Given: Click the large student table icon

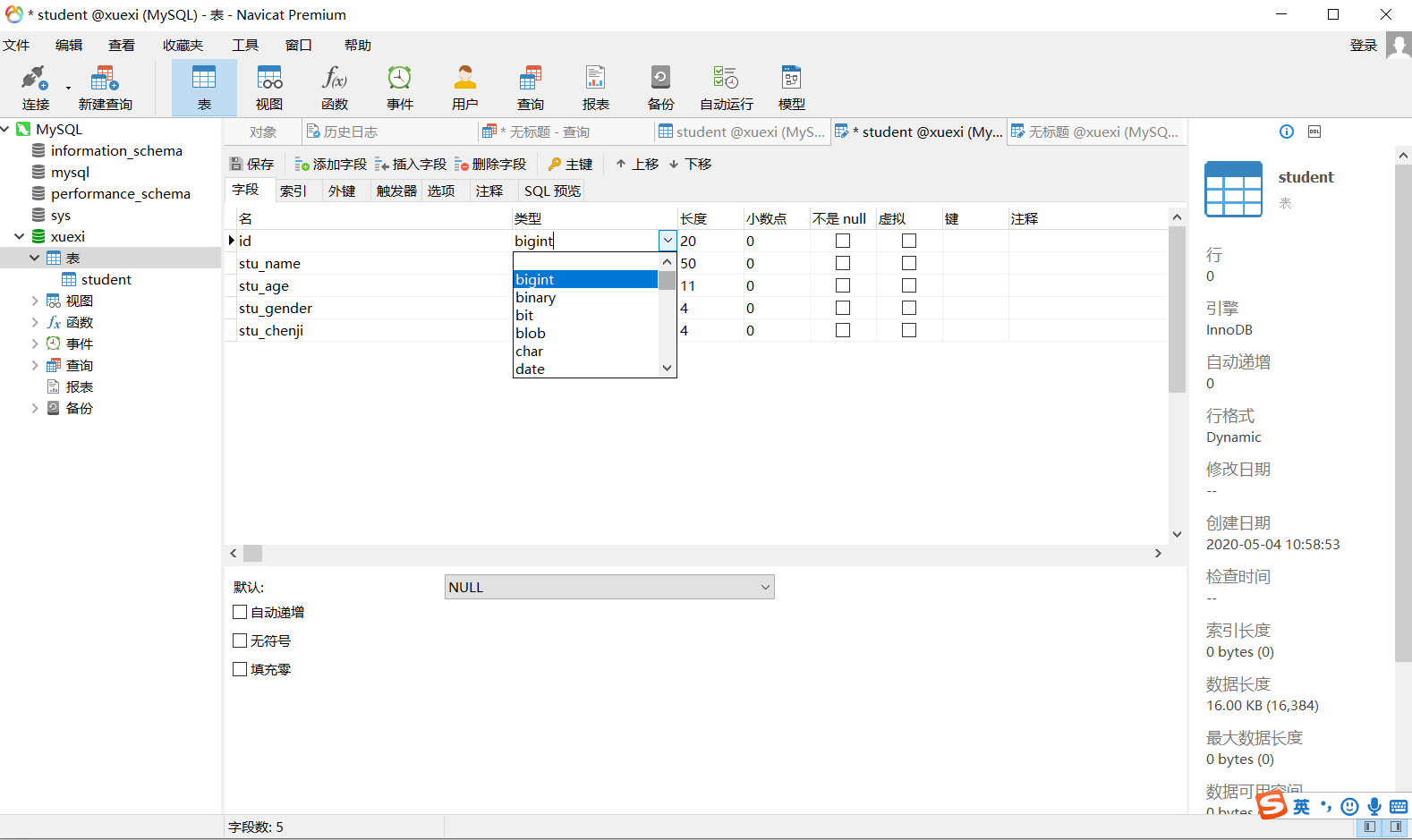Looking at the screenshot, I should pos(1233,189).
